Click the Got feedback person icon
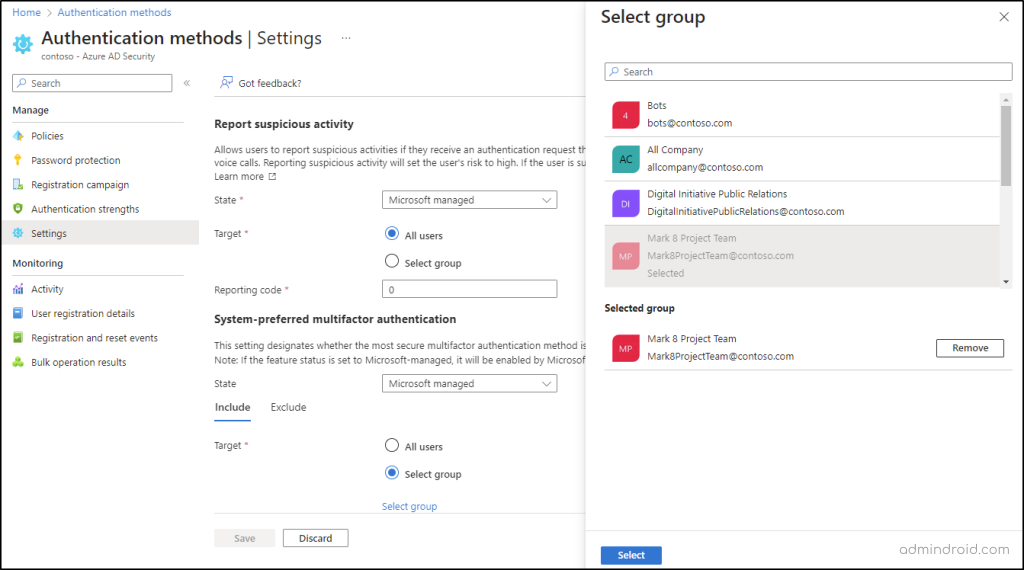The image size is (1024, 570). 227,83
